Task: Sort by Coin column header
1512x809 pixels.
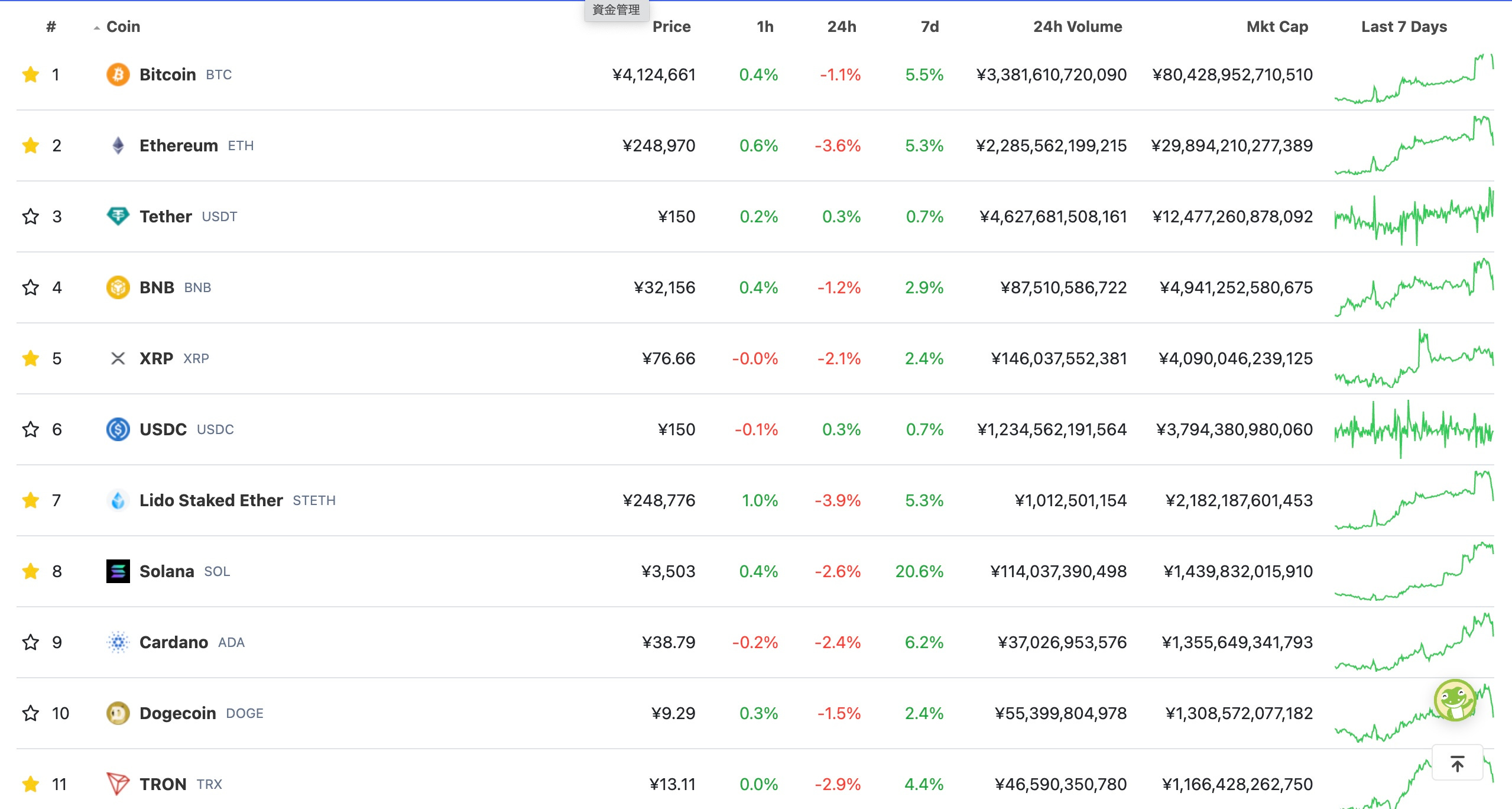Action: [x=123, y=27]
